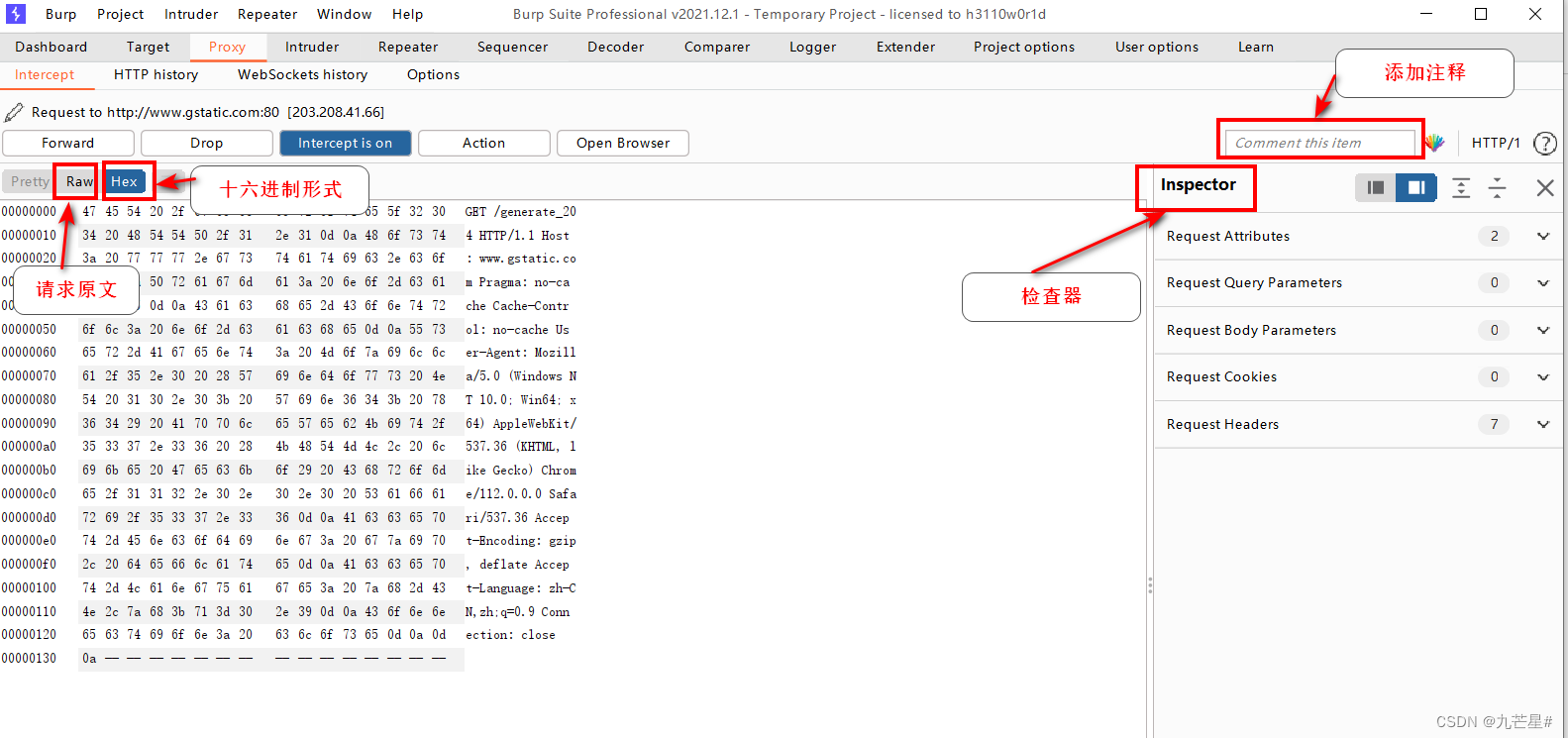Click the Forward button
The image size is (1568, 738).
click(x=68, y=143)
